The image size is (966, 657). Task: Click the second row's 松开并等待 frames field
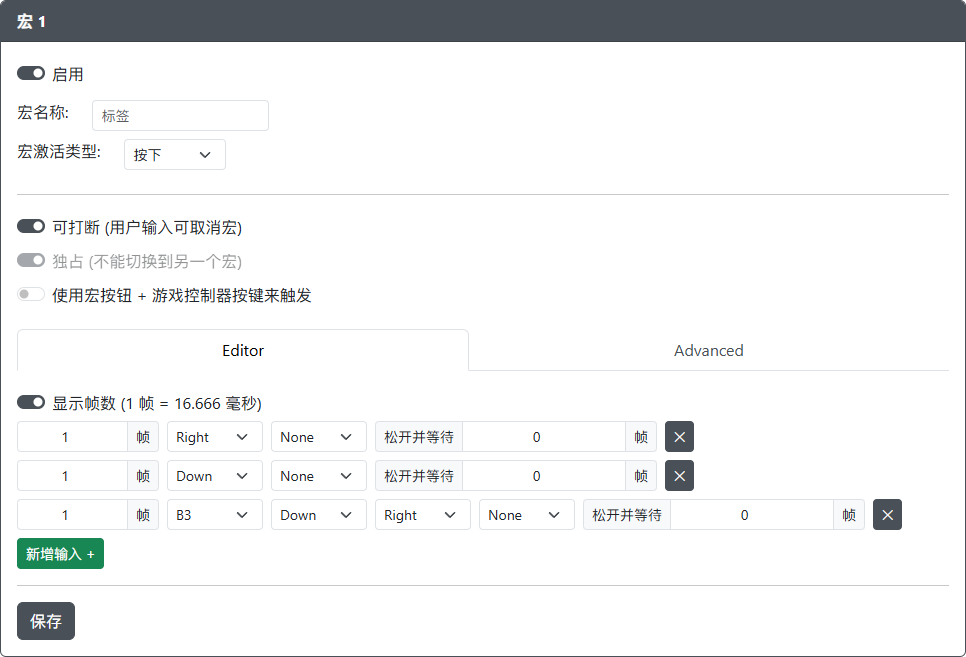[x=543, y=476]
